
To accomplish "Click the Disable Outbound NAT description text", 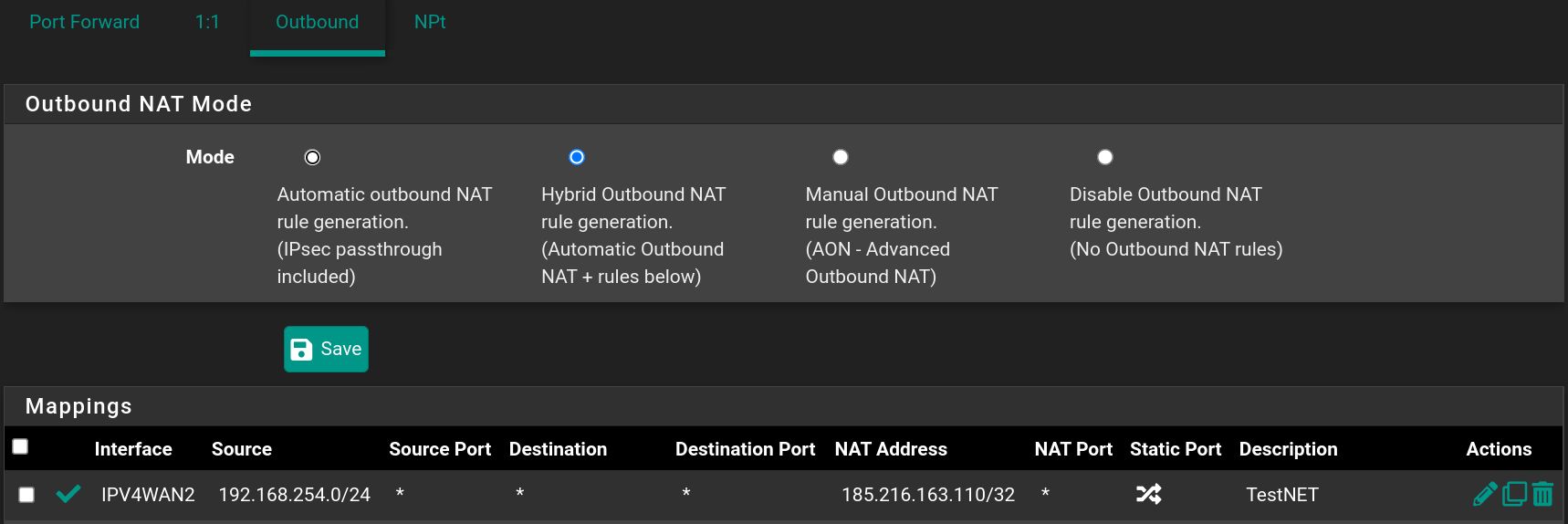I will [x=1176, y=222].
